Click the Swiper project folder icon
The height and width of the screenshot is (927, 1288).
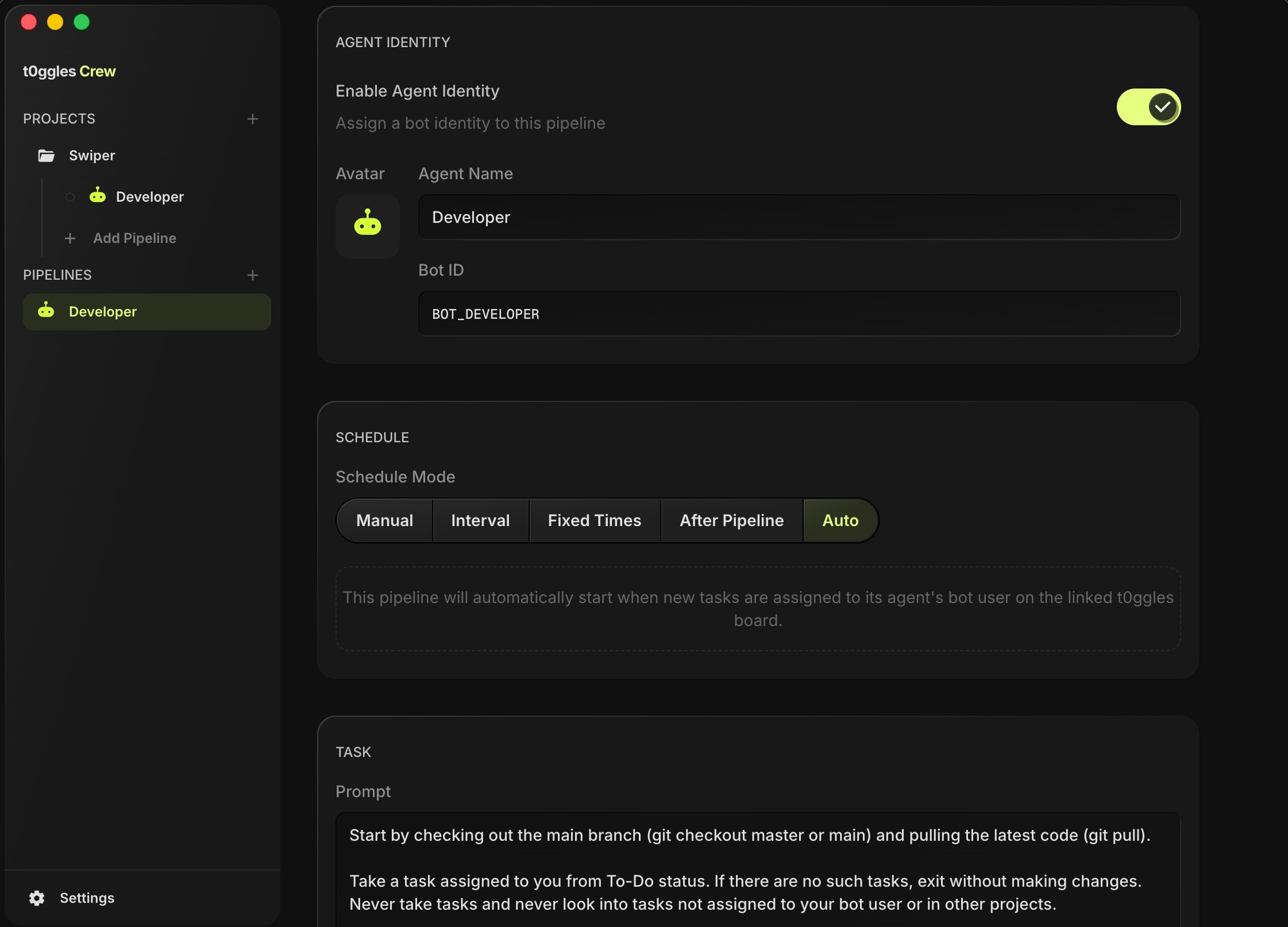46,156
